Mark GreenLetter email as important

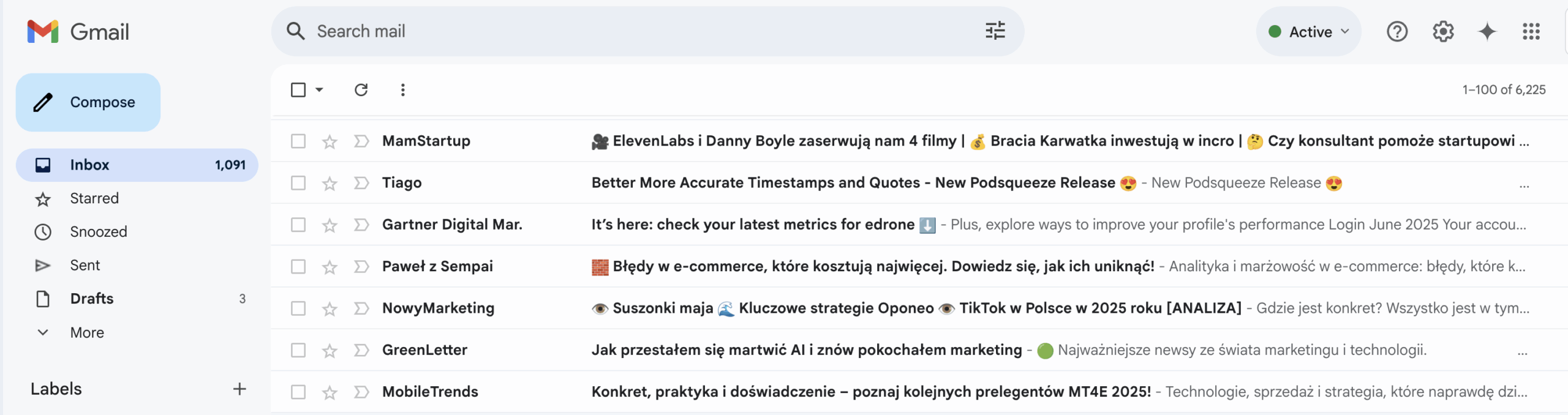tap(361, 350)
